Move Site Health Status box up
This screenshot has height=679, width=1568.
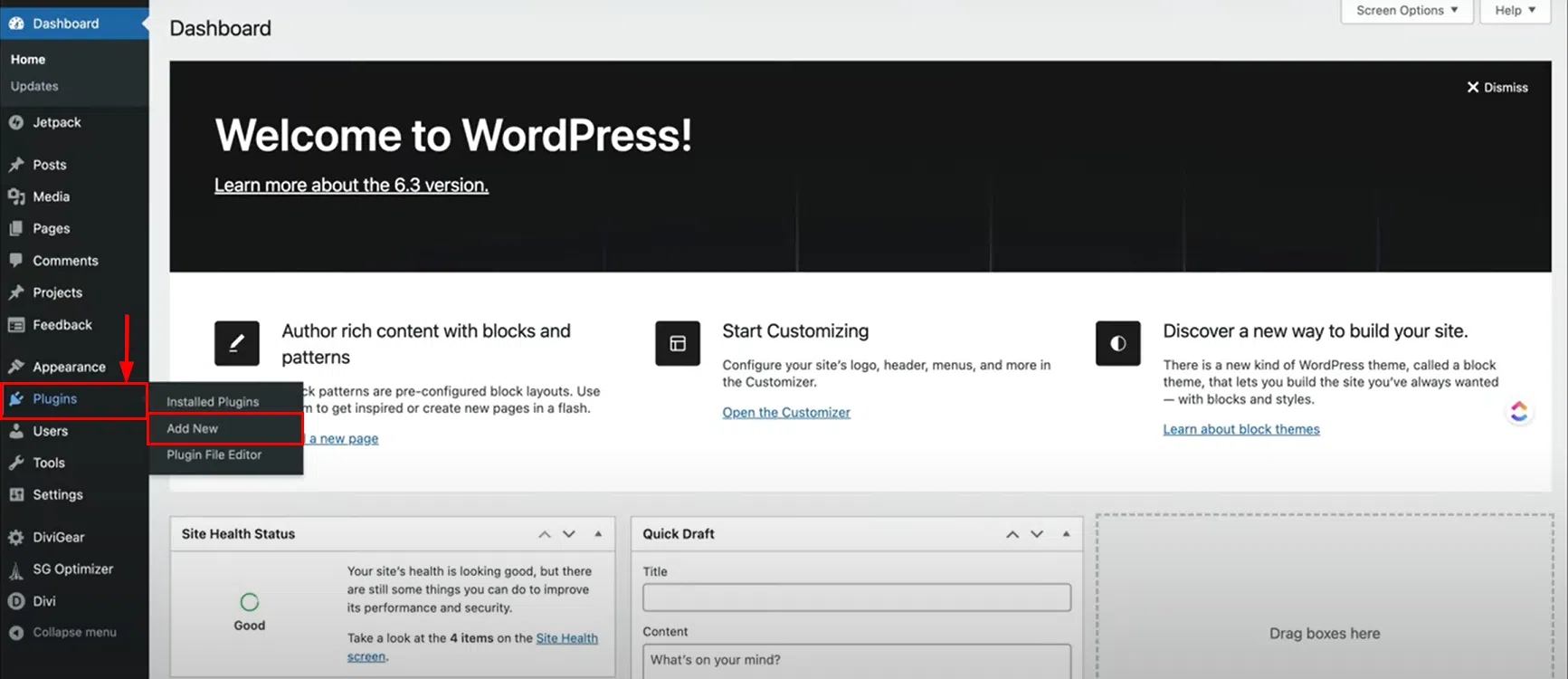click(545, 534)
